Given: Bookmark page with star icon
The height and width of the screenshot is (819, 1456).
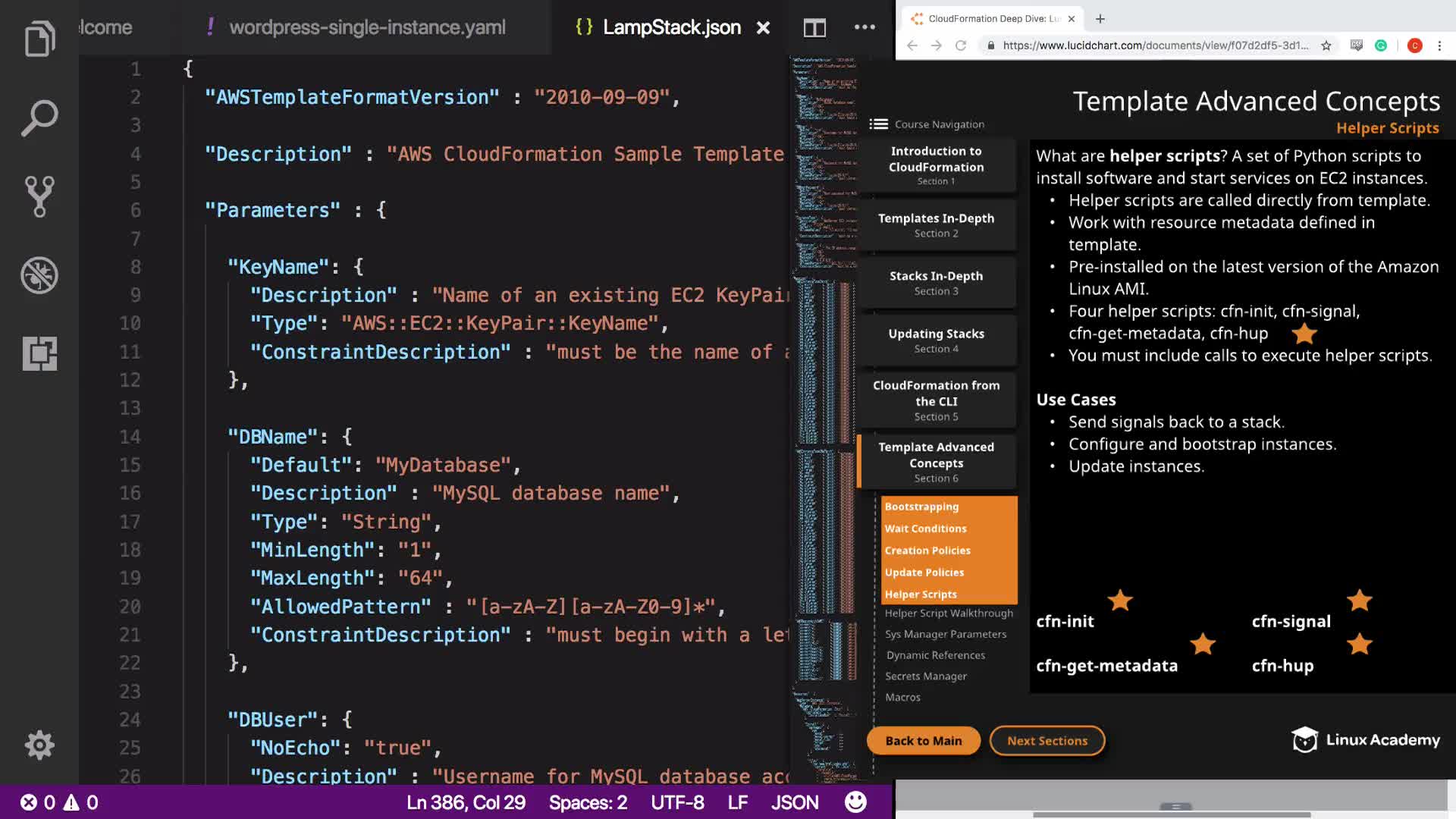Looking at the screenshot, I should 1326,45.
